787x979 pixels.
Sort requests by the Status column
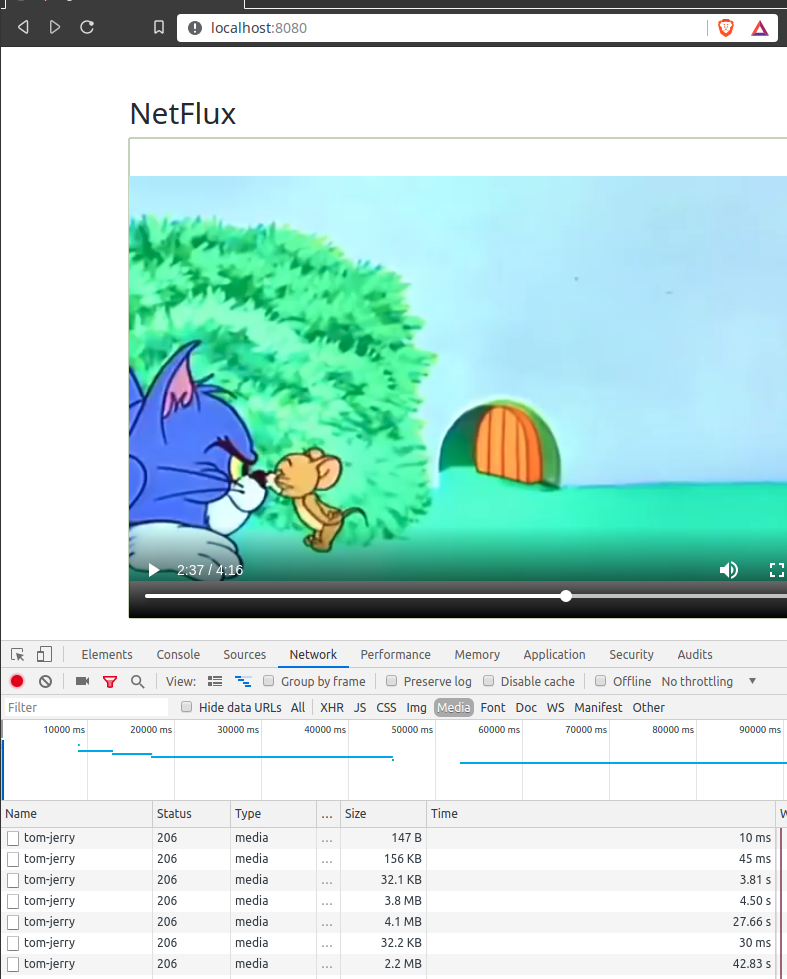[x=192, y=814]
